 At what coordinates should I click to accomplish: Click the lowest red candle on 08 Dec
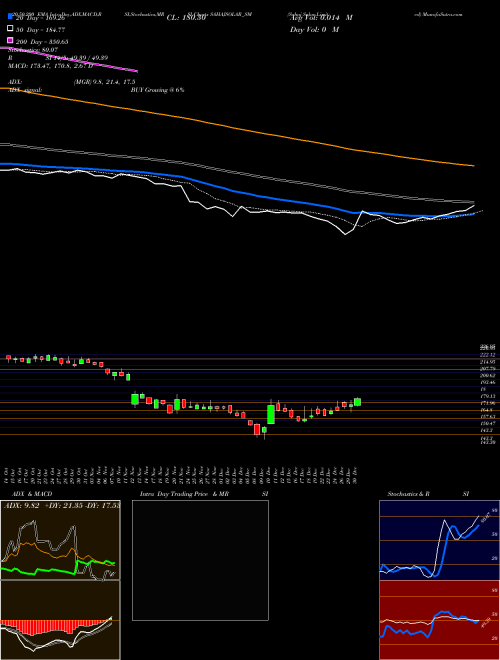pos(257,429)
